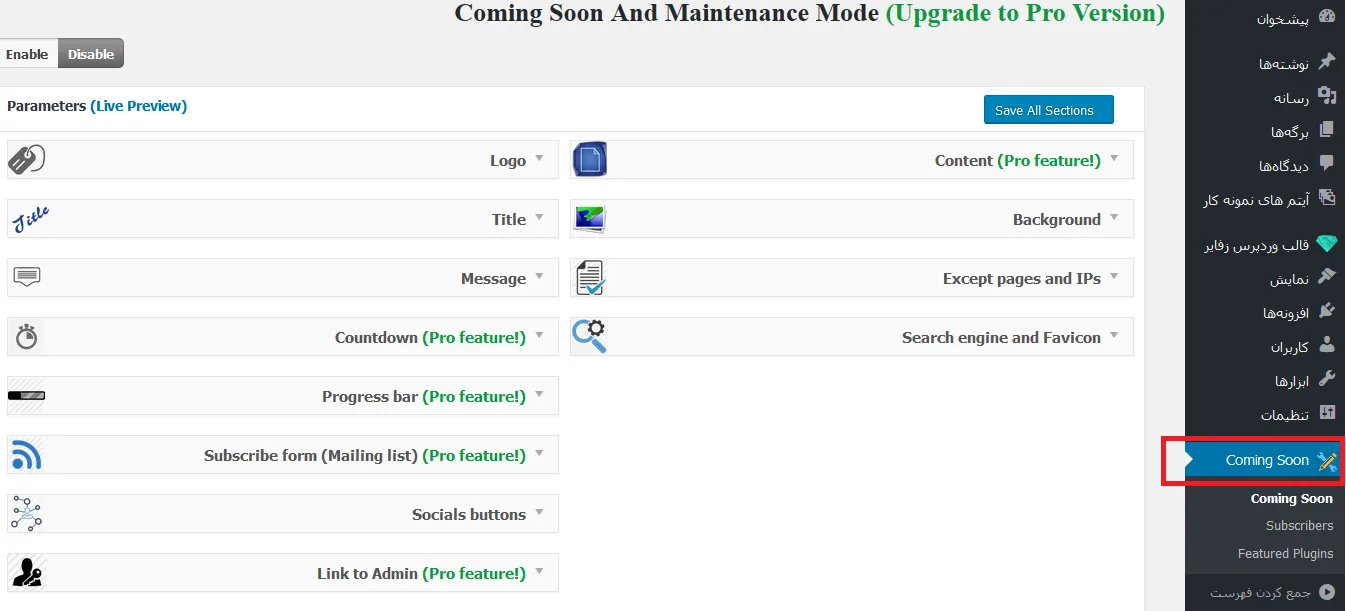1346x611 pixels.
Task: Click the Save All Sections button
Action: [1048, 110]
